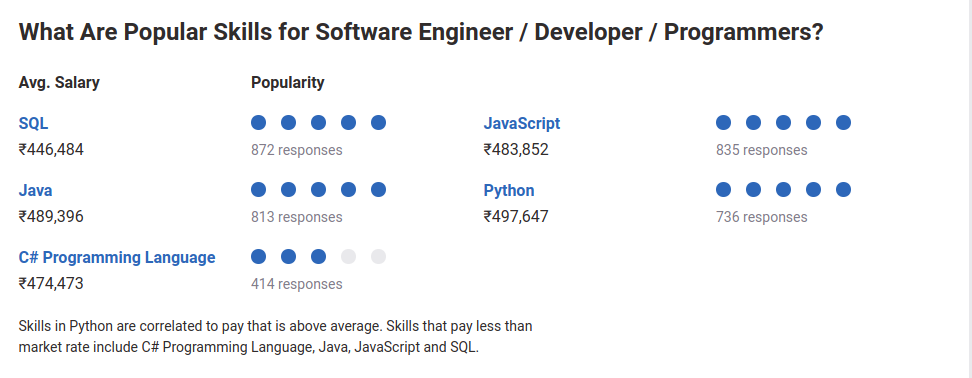The image size is (972, 378).
Task: Click the 872 responses text
Action: coord(296,150)
